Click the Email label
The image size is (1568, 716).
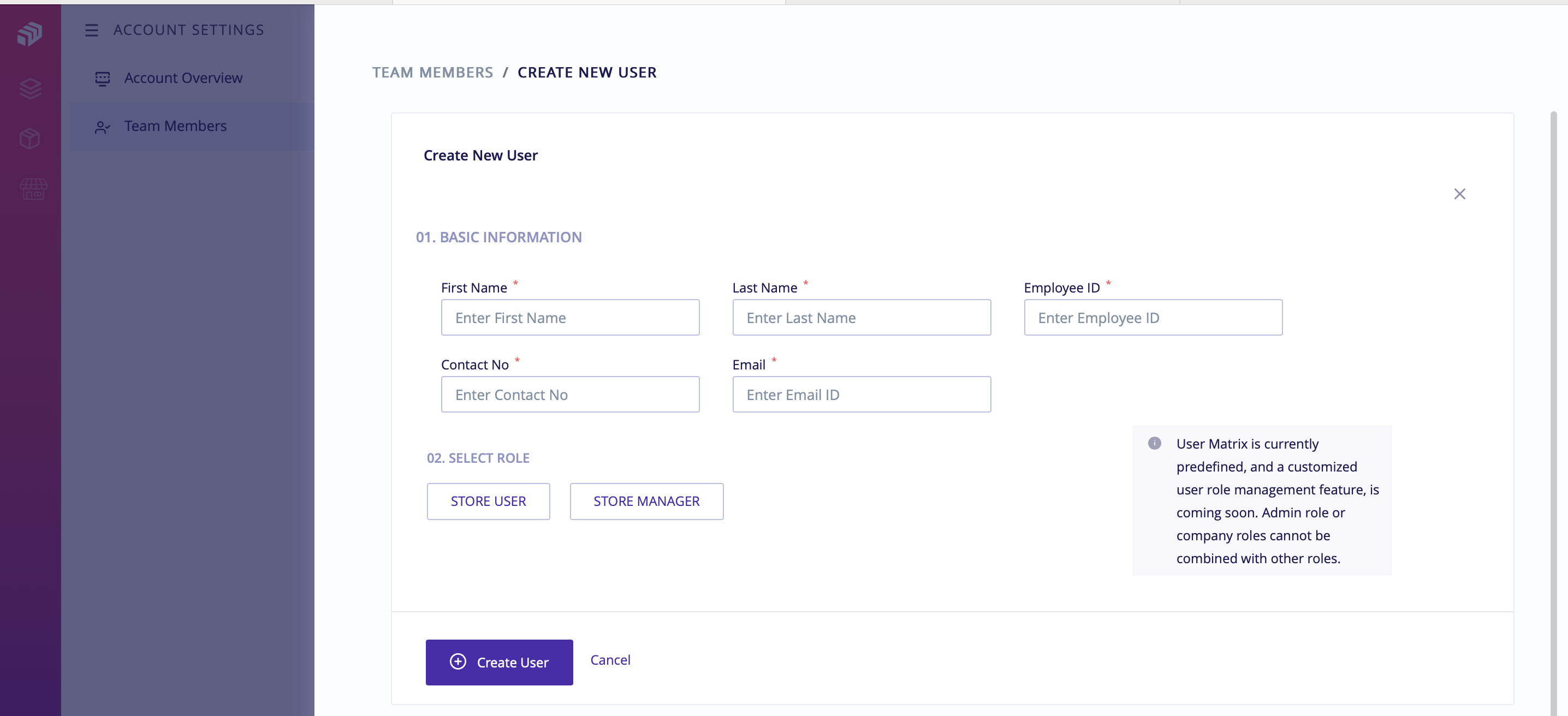coord(749,365)
